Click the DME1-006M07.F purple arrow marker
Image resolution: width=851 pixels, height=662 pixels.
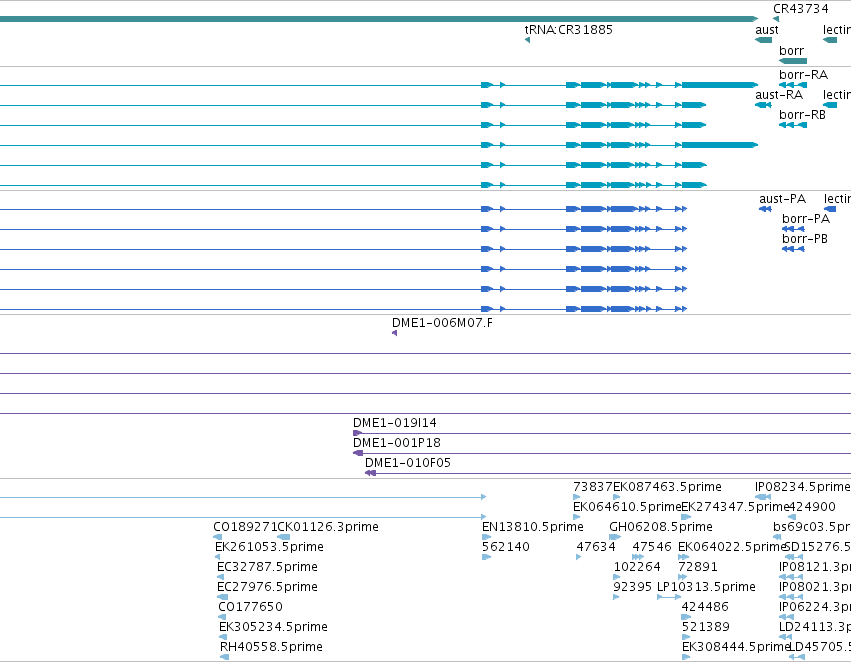pos(395,333)
